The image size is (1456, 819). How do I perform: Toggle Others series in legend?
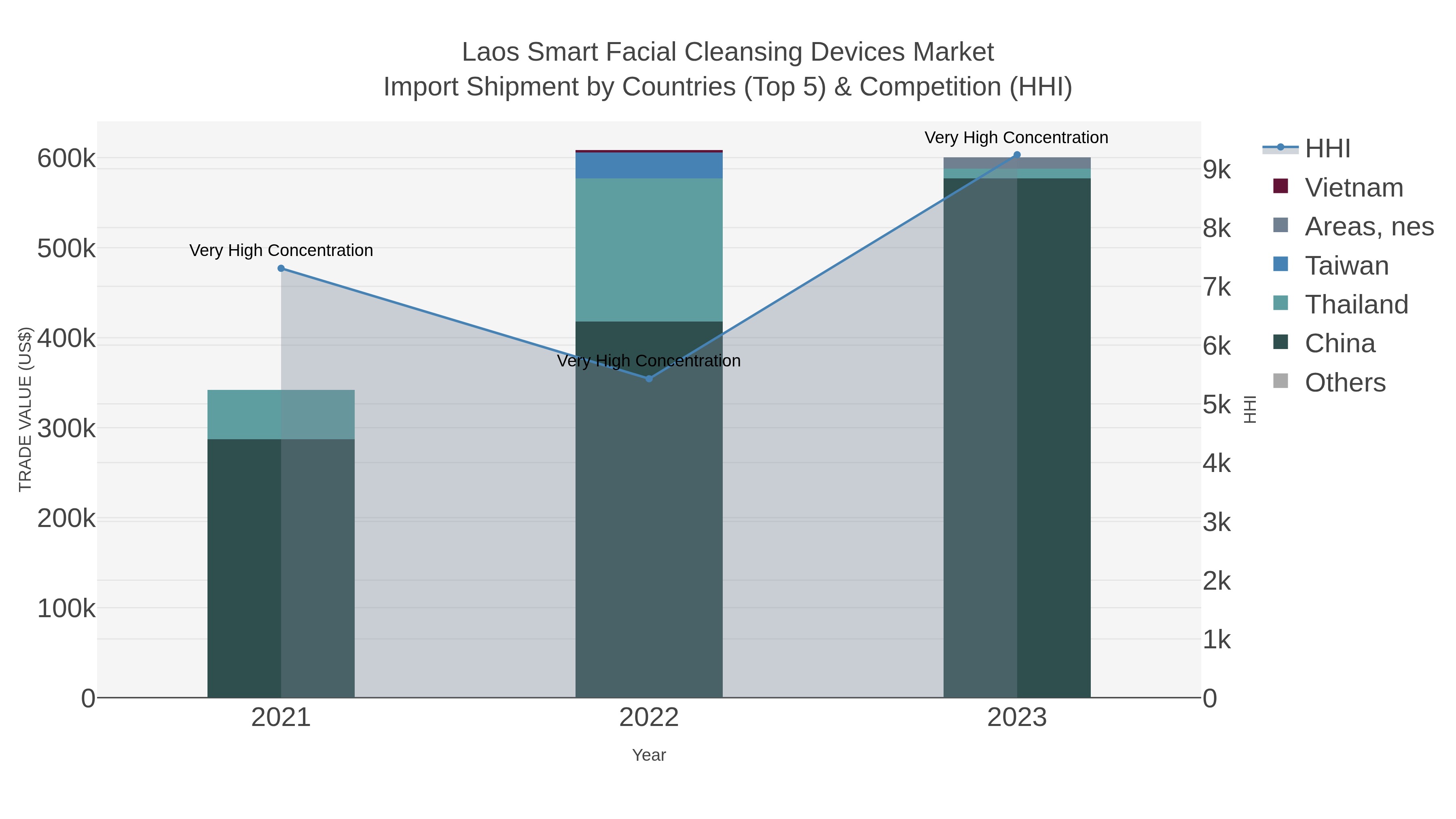[x=1329, y=382]
